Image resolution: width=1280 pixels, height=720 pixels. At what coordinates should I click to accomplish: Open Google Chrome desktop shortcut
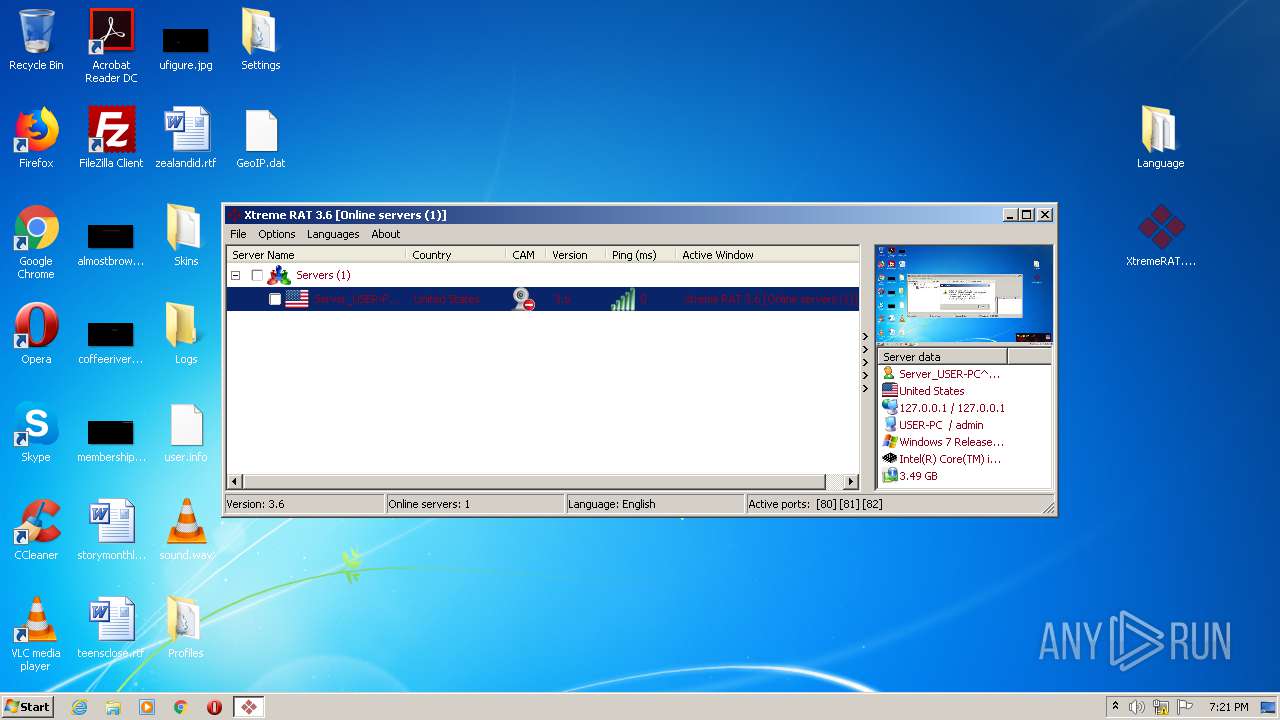pos(36,242)
